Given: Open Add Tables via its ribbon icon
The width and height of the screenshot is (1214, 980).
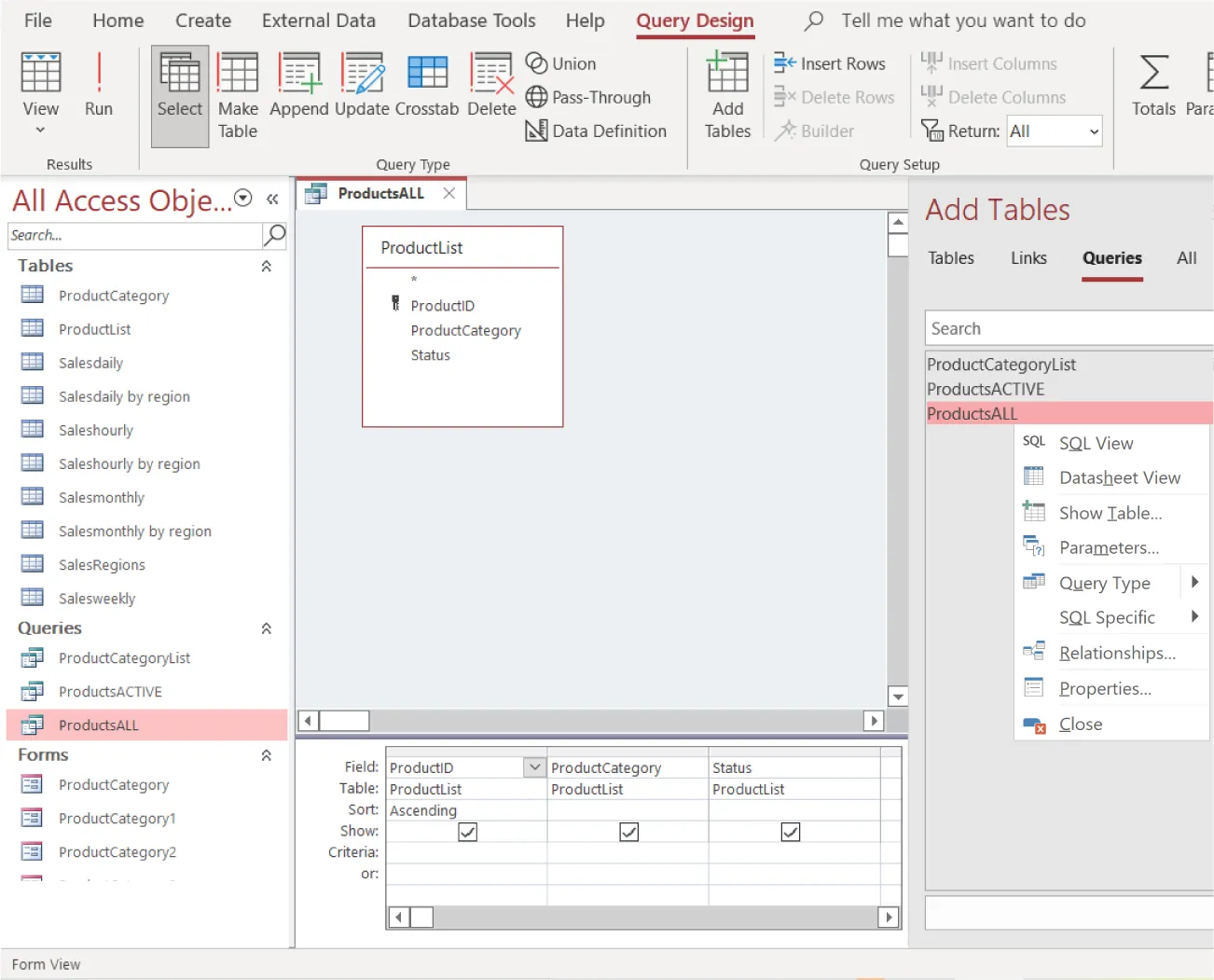Looking at the screenshot, I should click(727, 89).
